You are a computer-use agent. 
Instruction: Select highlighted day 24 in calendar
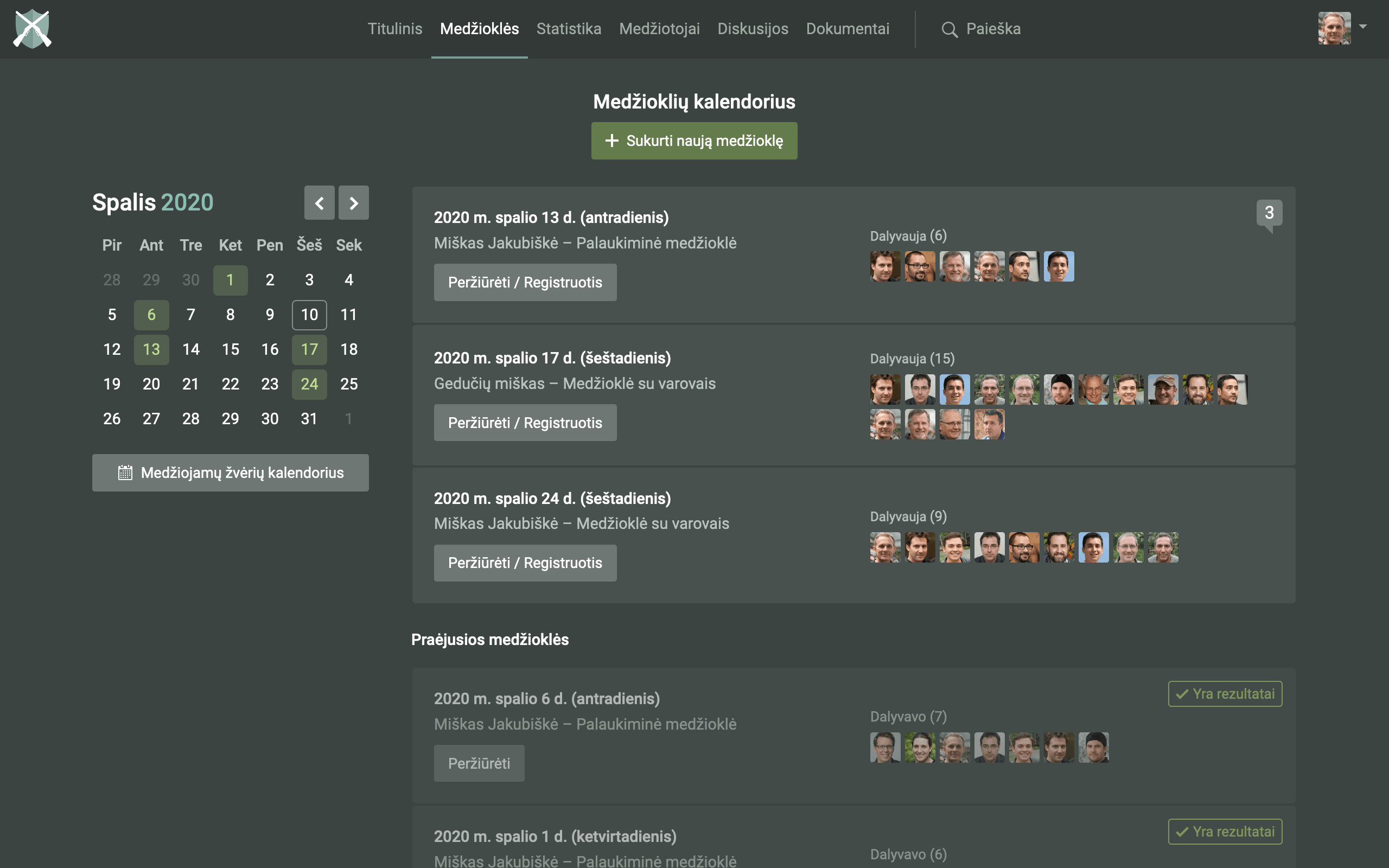(309, 384)
